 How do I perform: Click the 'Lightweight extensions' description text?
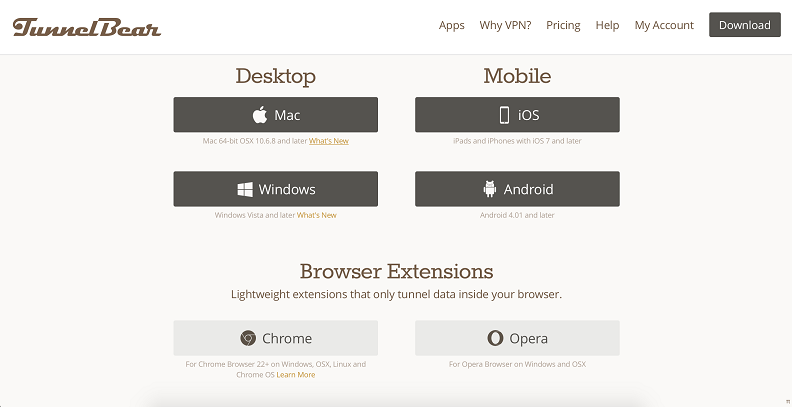coord(397,294)
